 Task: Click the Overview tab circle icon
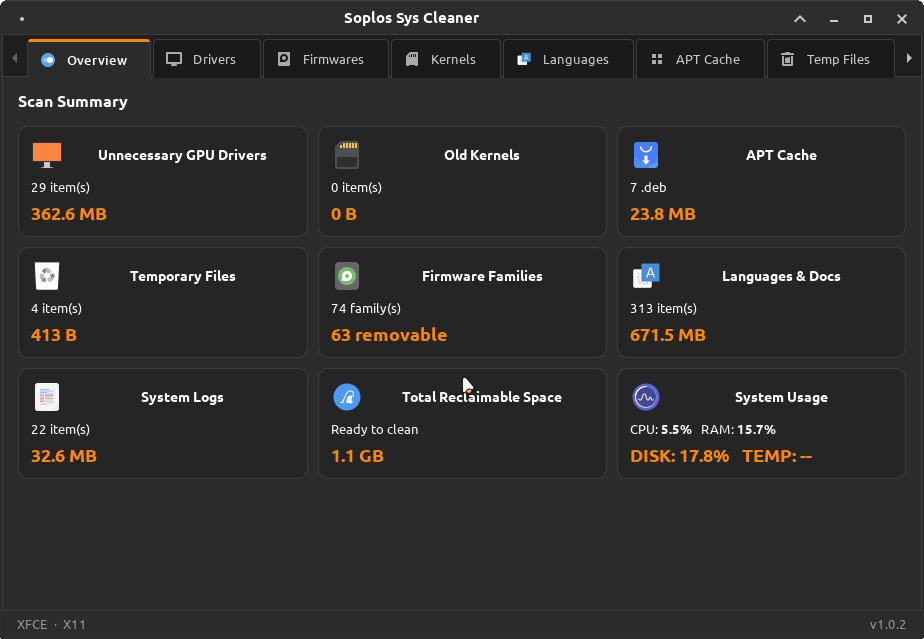[x=48, y=60]
